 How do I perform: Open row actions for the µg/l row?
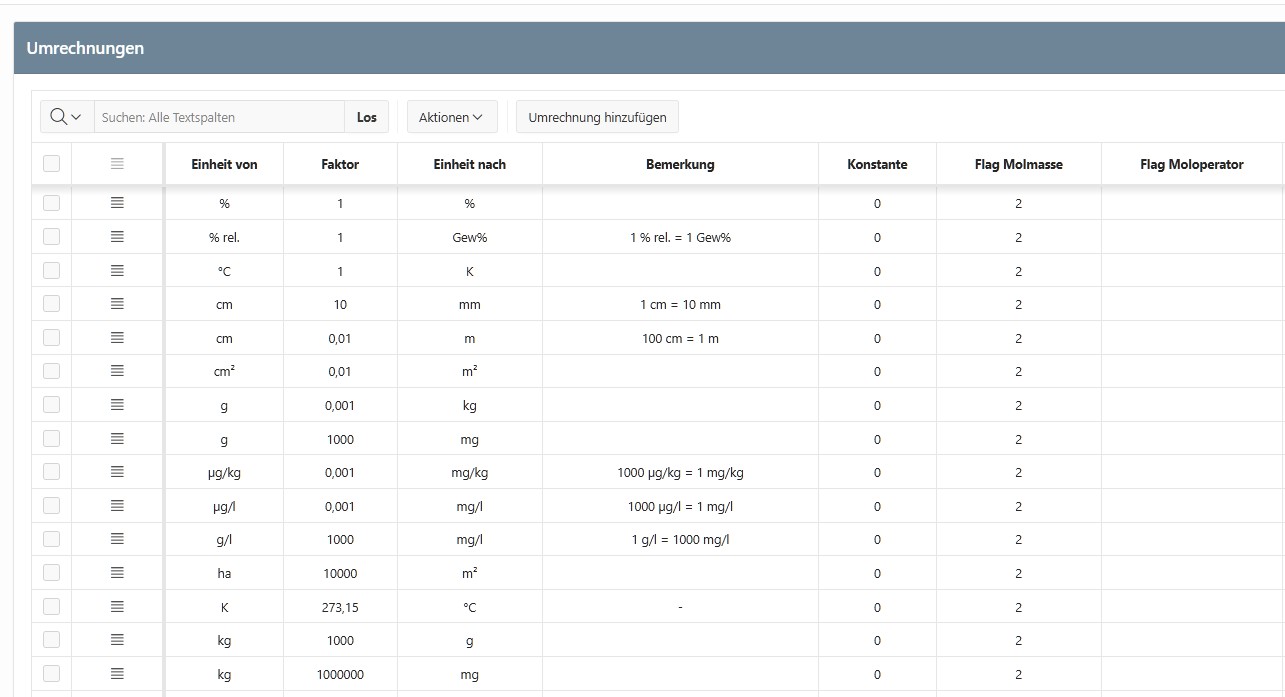[117, 506]
